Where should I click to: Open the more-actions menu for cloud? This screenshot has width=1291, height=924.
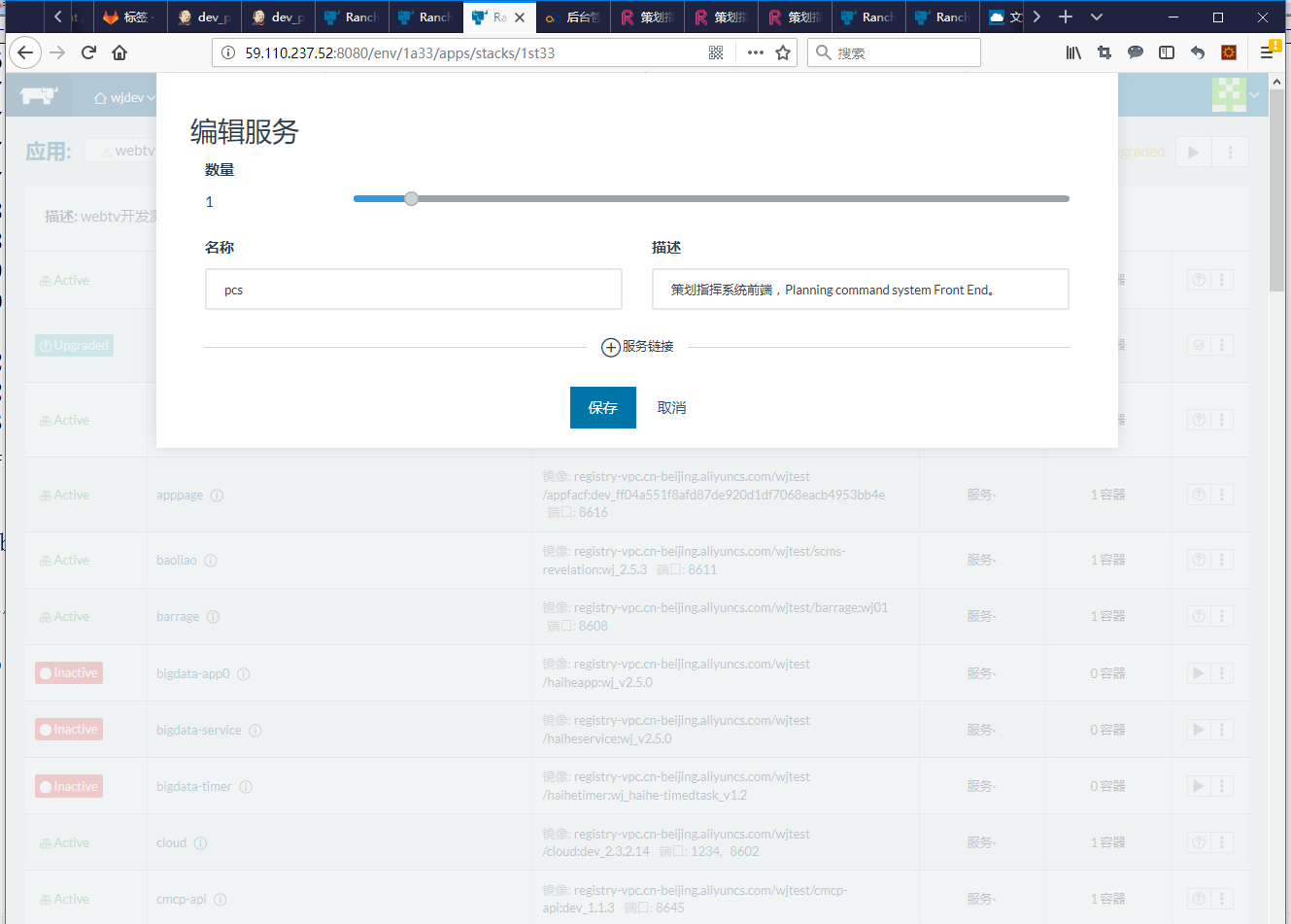[x=1222, y=842]
